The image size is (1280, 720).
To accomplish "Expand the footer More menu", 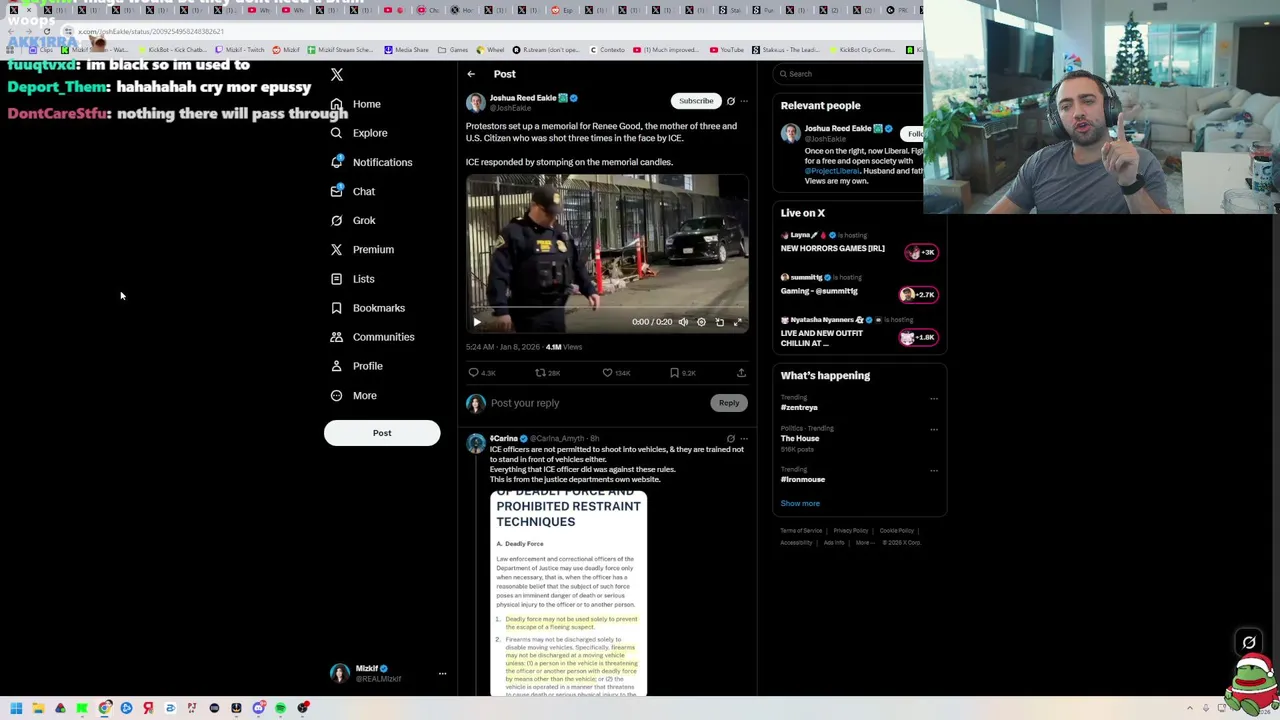I will coord(865,543).
